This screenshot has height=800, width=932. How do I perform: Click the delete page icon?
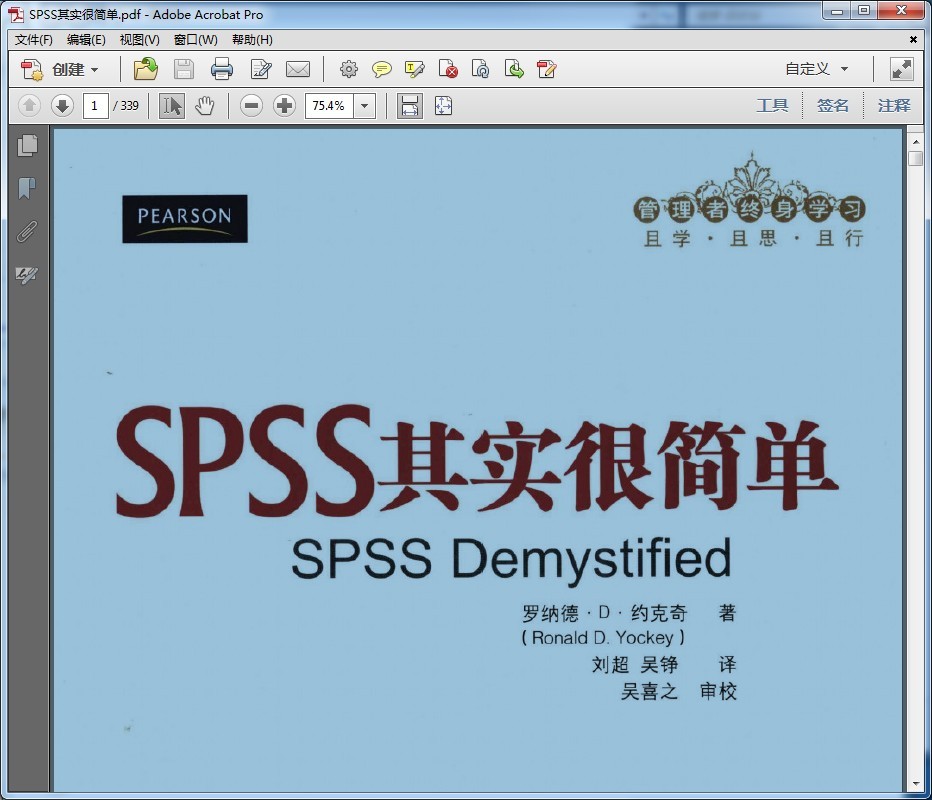click(x=448, y=69)
